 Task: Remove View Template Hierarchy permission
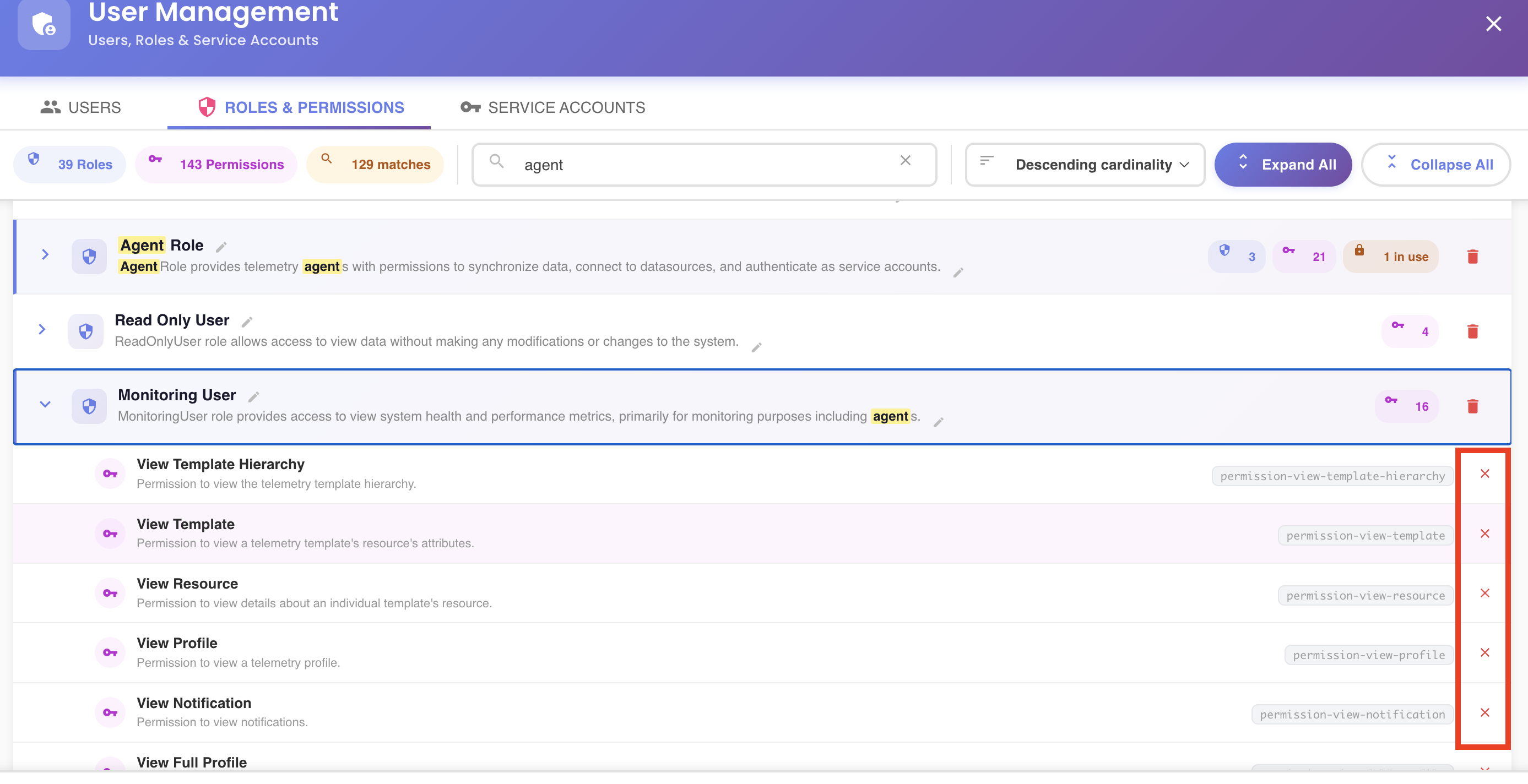(x=1484, y=473)
